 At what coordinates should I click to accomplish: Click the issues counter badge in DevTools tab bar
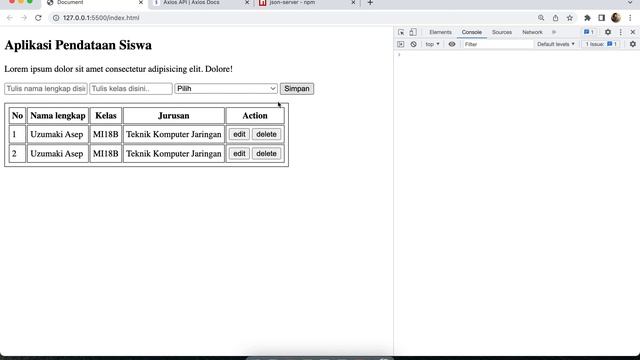[589, 32]
